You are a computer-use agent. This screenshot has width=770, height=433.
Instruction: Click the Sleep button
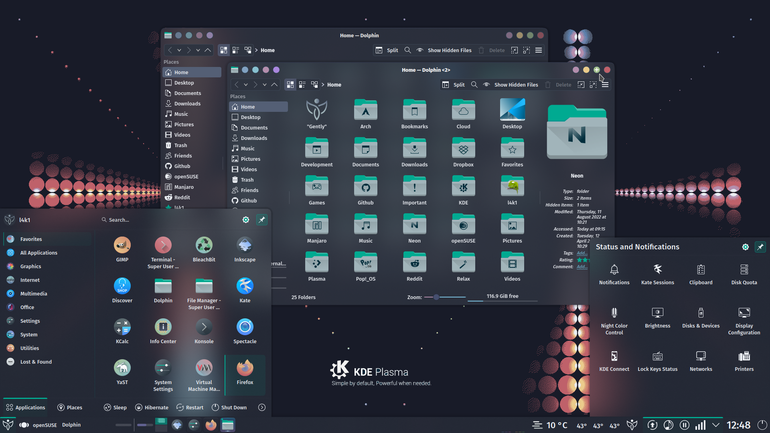[x=115, y=407]
